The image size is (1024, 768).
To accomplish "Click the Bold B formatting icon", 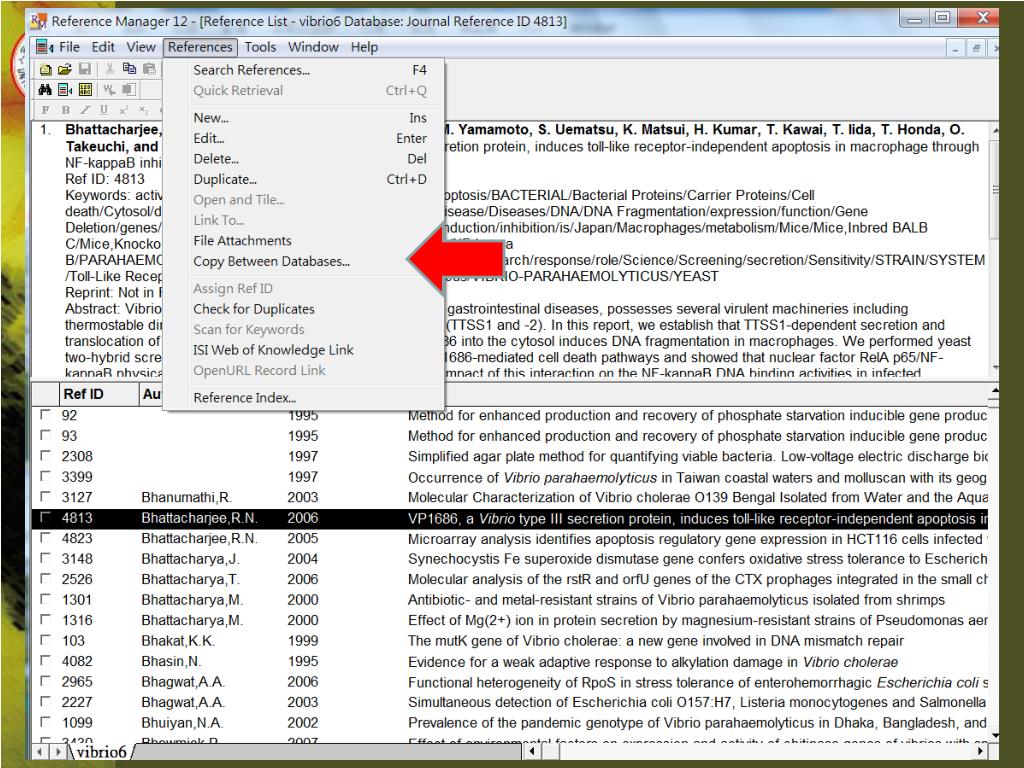I will [65, 110].
